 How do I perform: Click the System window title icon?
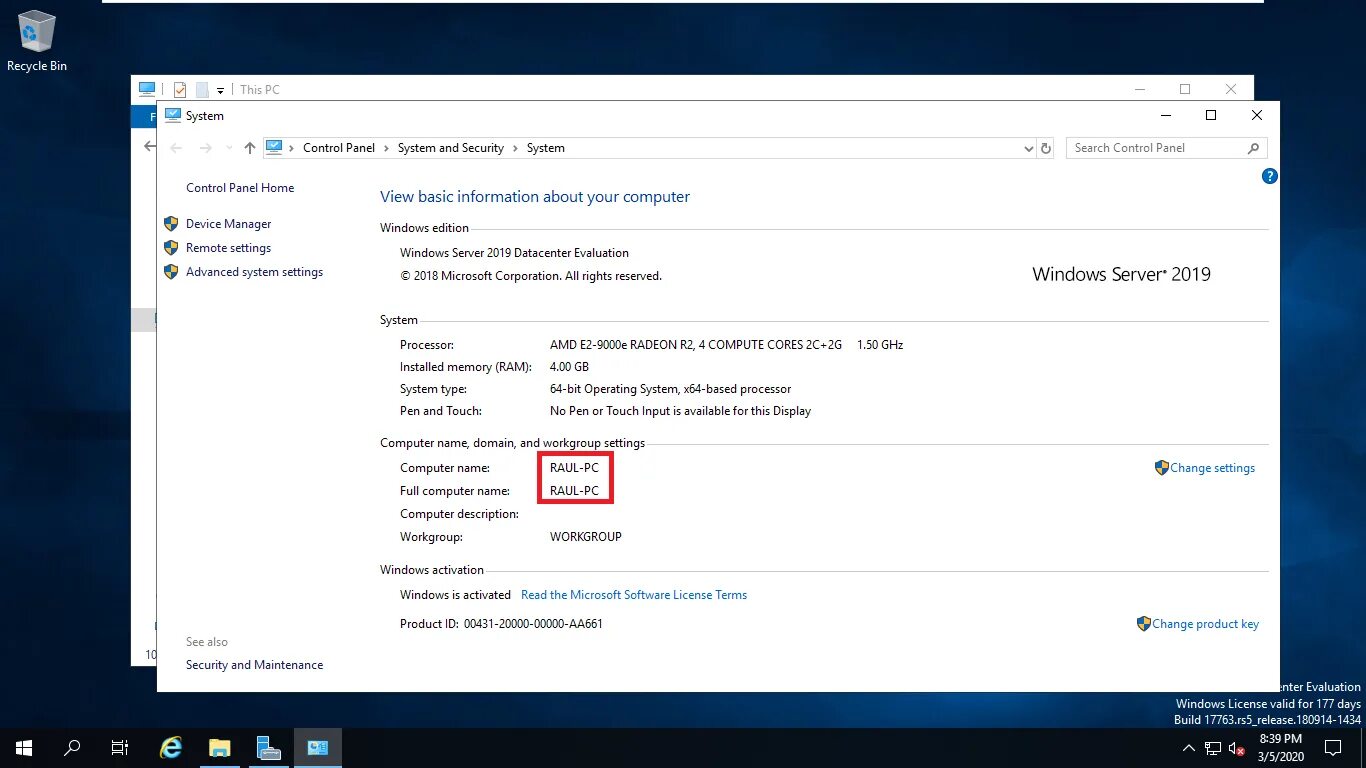coord(172,115)
